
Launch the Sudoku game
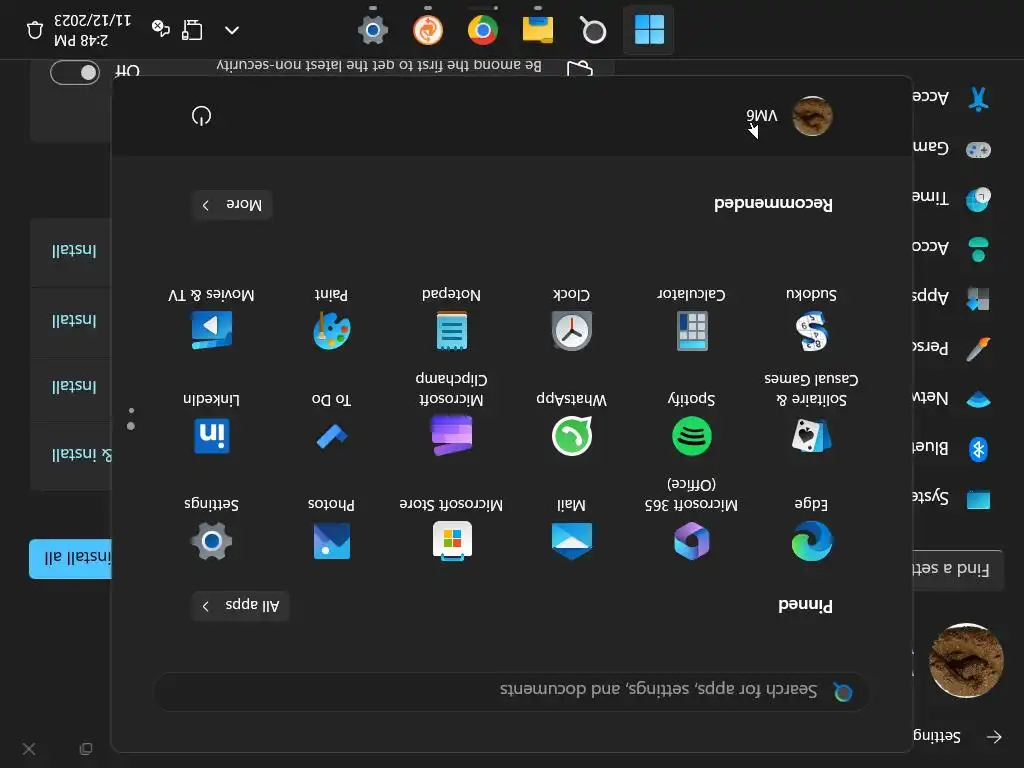pyautogui.click(x=811, y=331)
